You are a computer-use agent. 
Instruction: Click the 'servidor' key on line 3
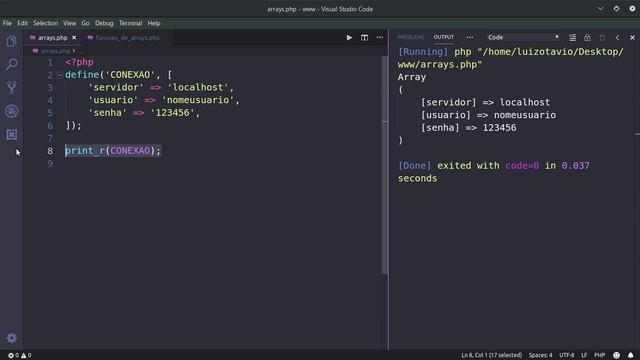(x=116, y=87)
